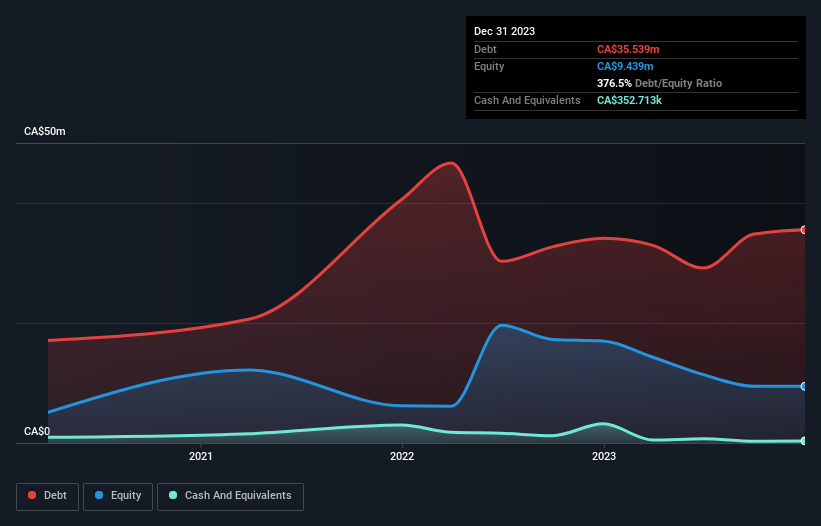Click the teal Cash endpoint marker
This screenshot has height=526, width=821.
point(804,441)
